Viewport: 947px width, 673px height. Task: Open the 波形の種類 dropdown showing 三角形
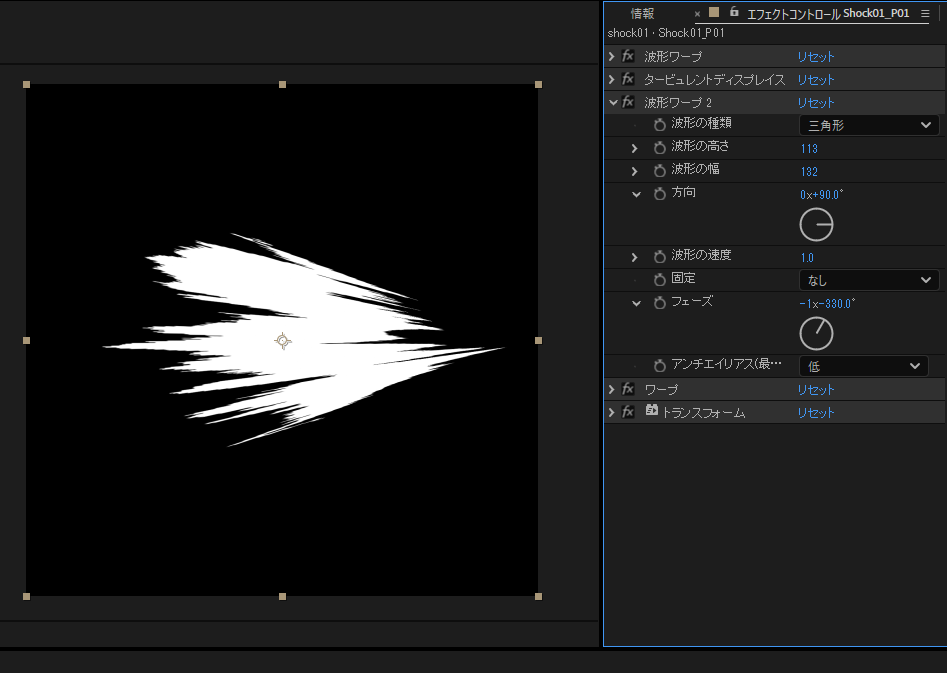868,125
